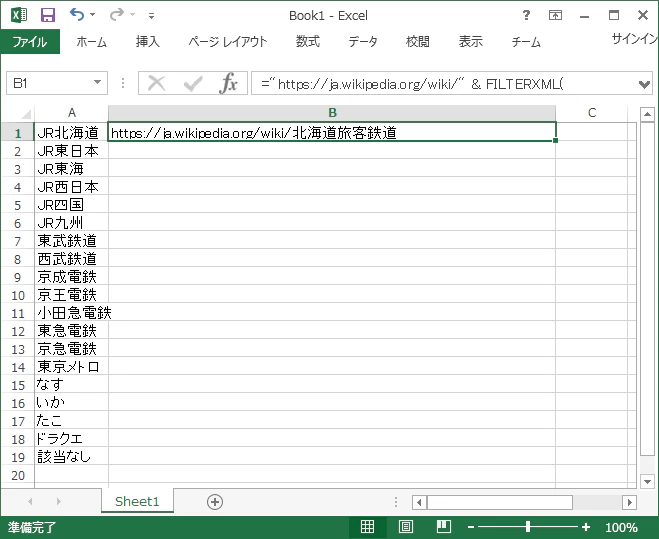Select cell containing JR西日本
Screen dimensions: 659x539
71,187
